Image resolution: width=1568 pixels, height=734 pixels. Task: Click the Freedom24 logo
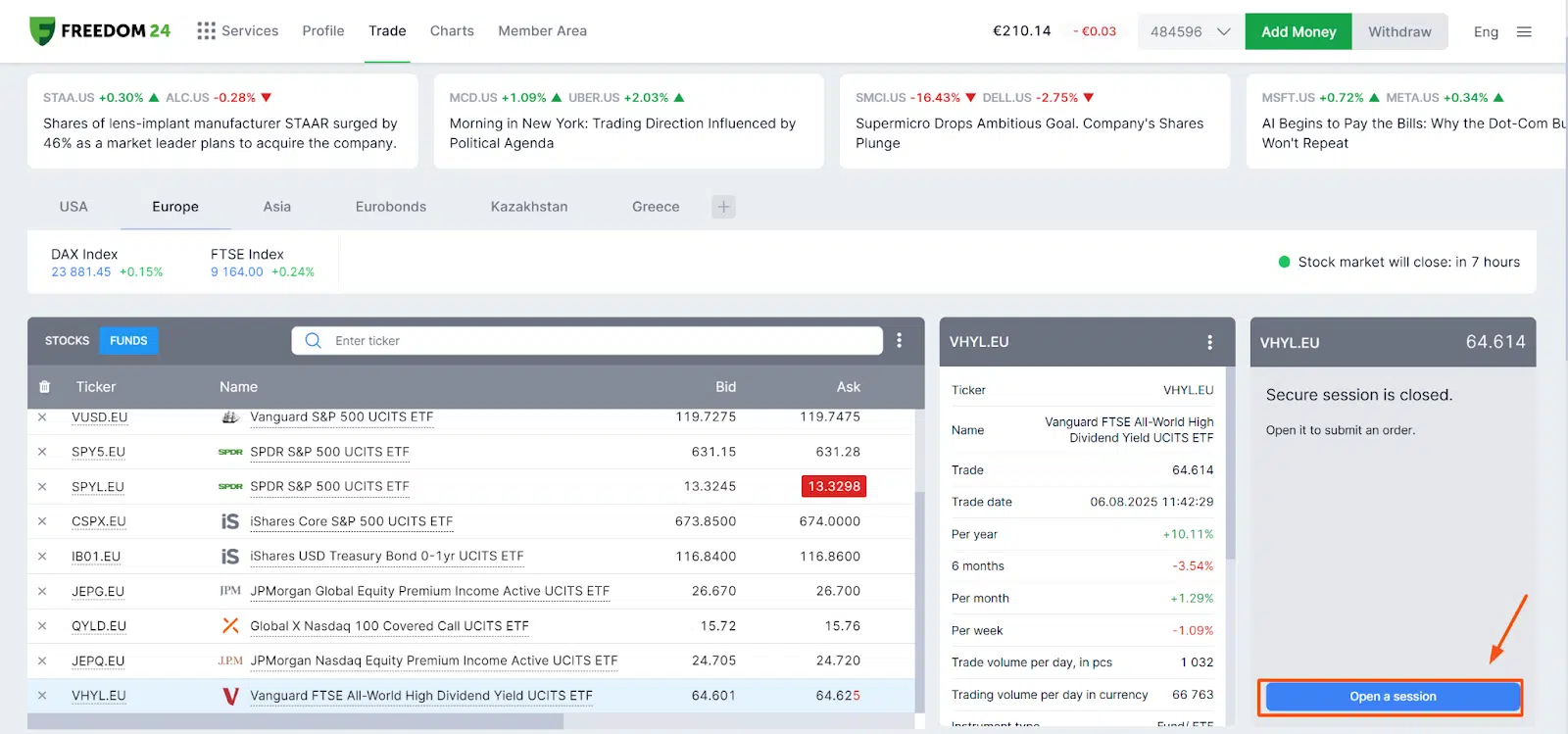click(100, 30)
